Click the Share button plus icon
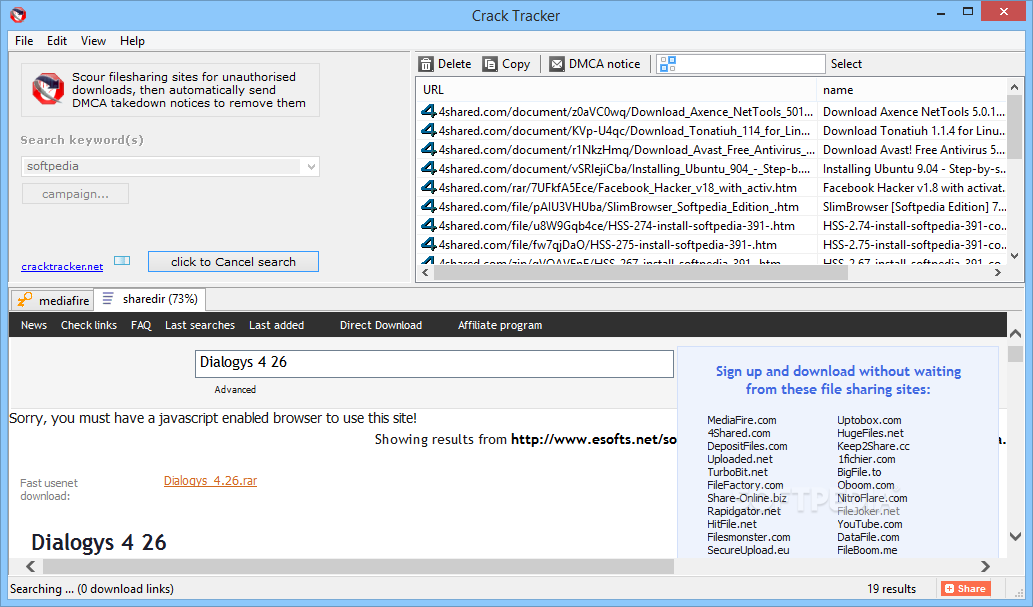The image size is (1033, 607). click(x=949, y=589)
